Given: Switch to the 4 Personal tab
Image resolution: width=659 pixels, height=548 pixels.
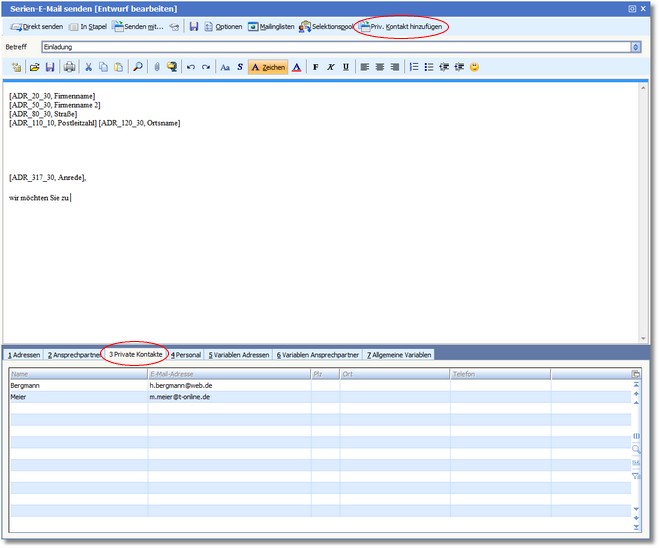Looking at the screenshot, I should (x=186, y=355).
